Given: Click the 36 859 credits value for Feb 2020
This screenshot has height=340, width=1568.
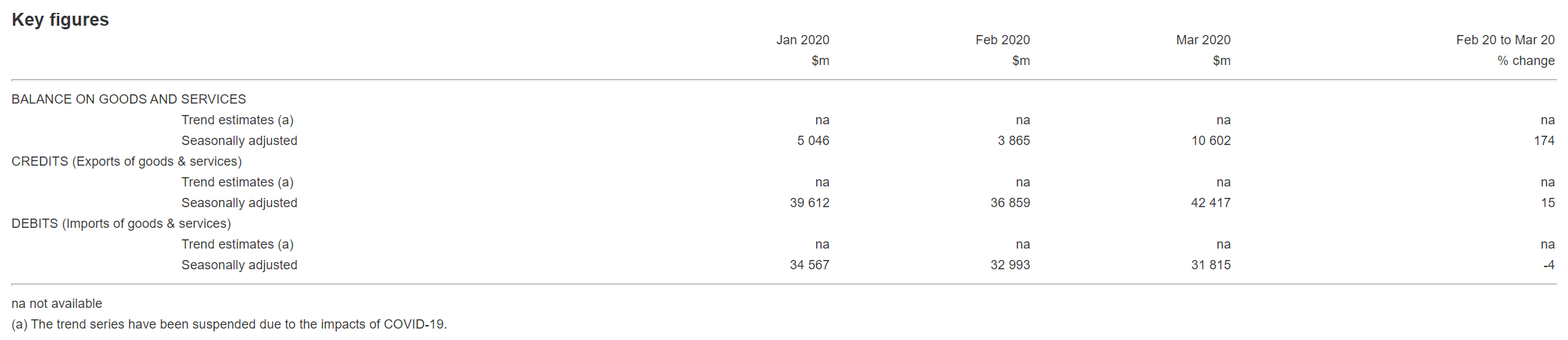Looking at the screenshot, I should coord(1010,203).
